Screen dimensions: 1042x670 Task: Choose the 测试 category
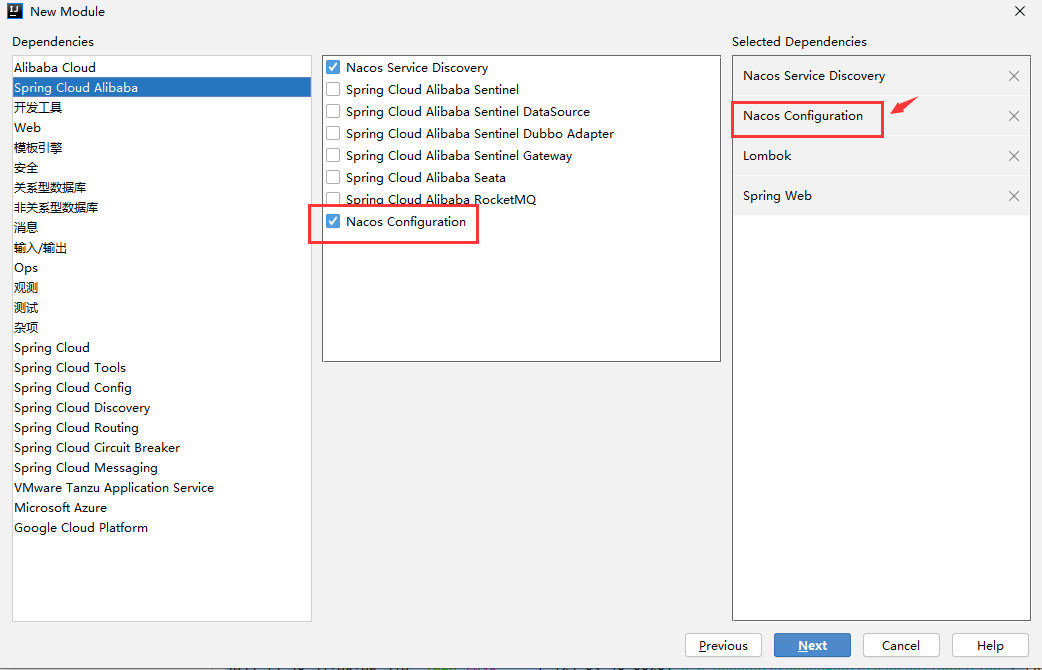[x=161, y=307]
